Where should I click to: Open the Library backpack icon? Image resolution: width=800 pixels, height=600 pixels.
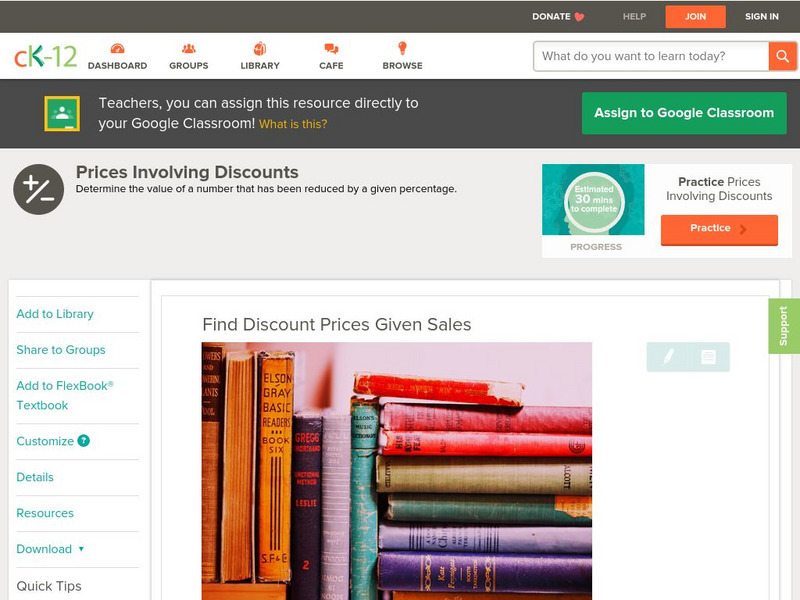click(x=260, y=48)
